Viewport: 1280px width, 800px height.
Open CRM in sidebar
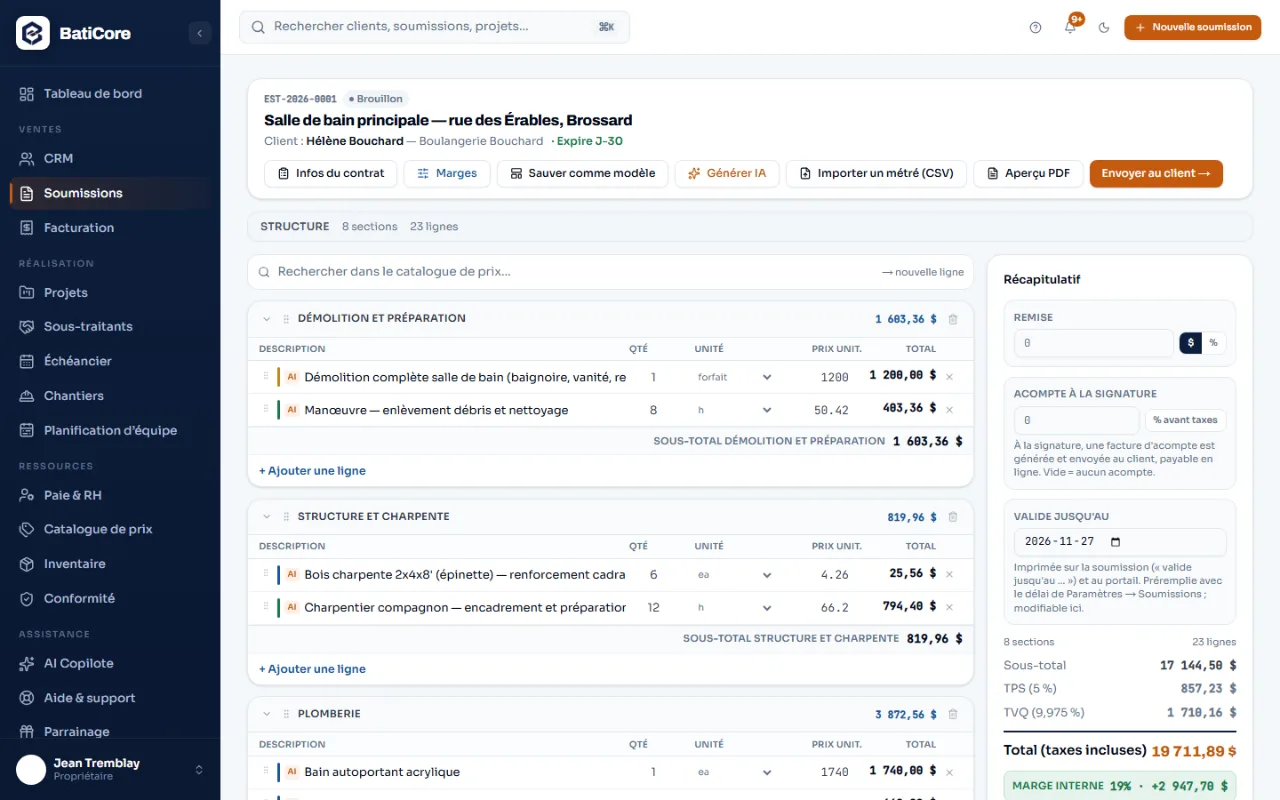pos(110,158)
